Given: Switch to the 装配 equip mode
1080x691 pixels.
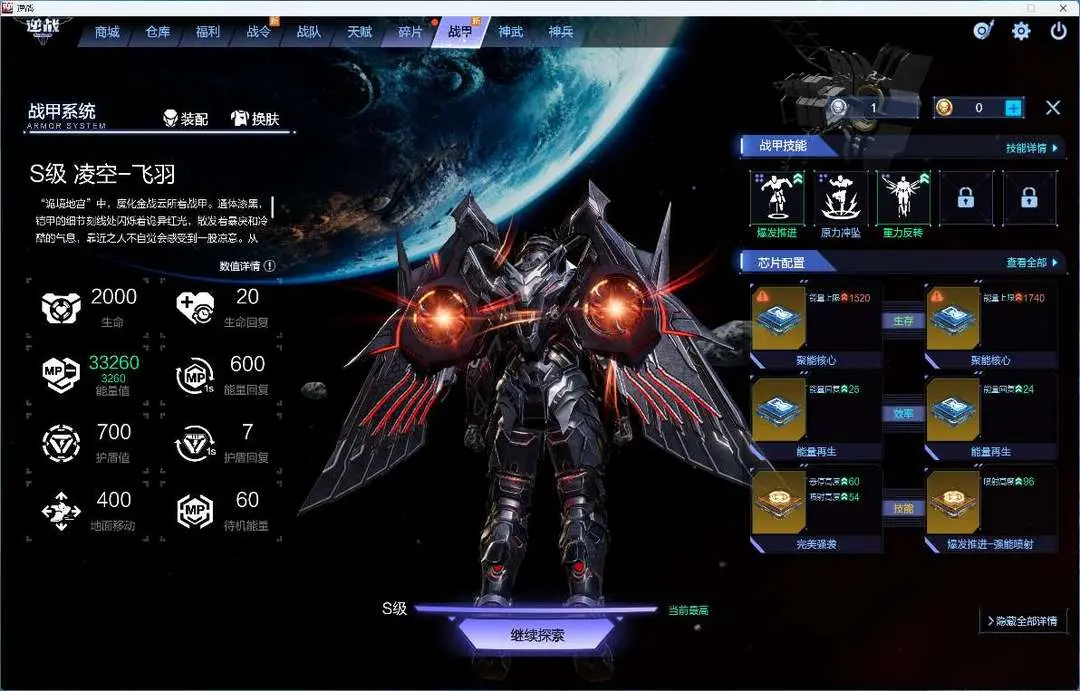Looking at the screenshot, I should (x=186, y=119).
